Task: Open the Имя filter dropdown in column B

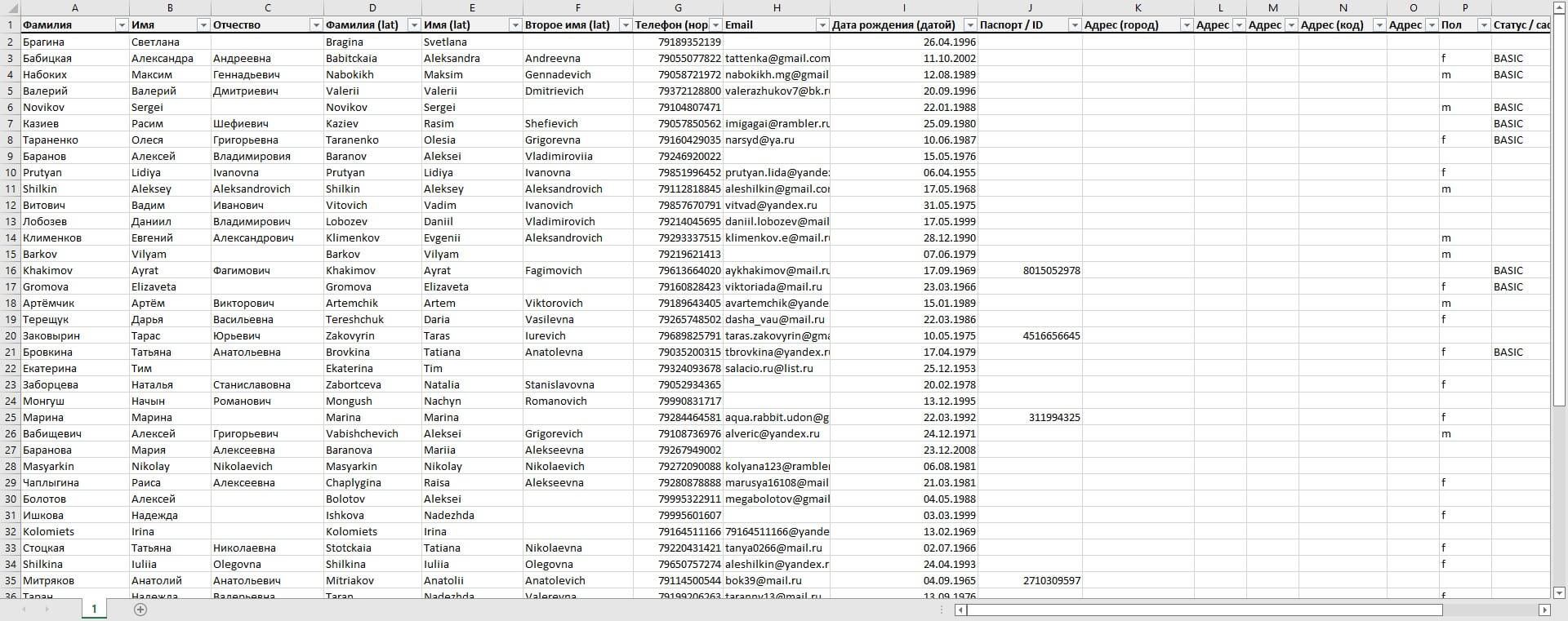Action: point(203,25)
